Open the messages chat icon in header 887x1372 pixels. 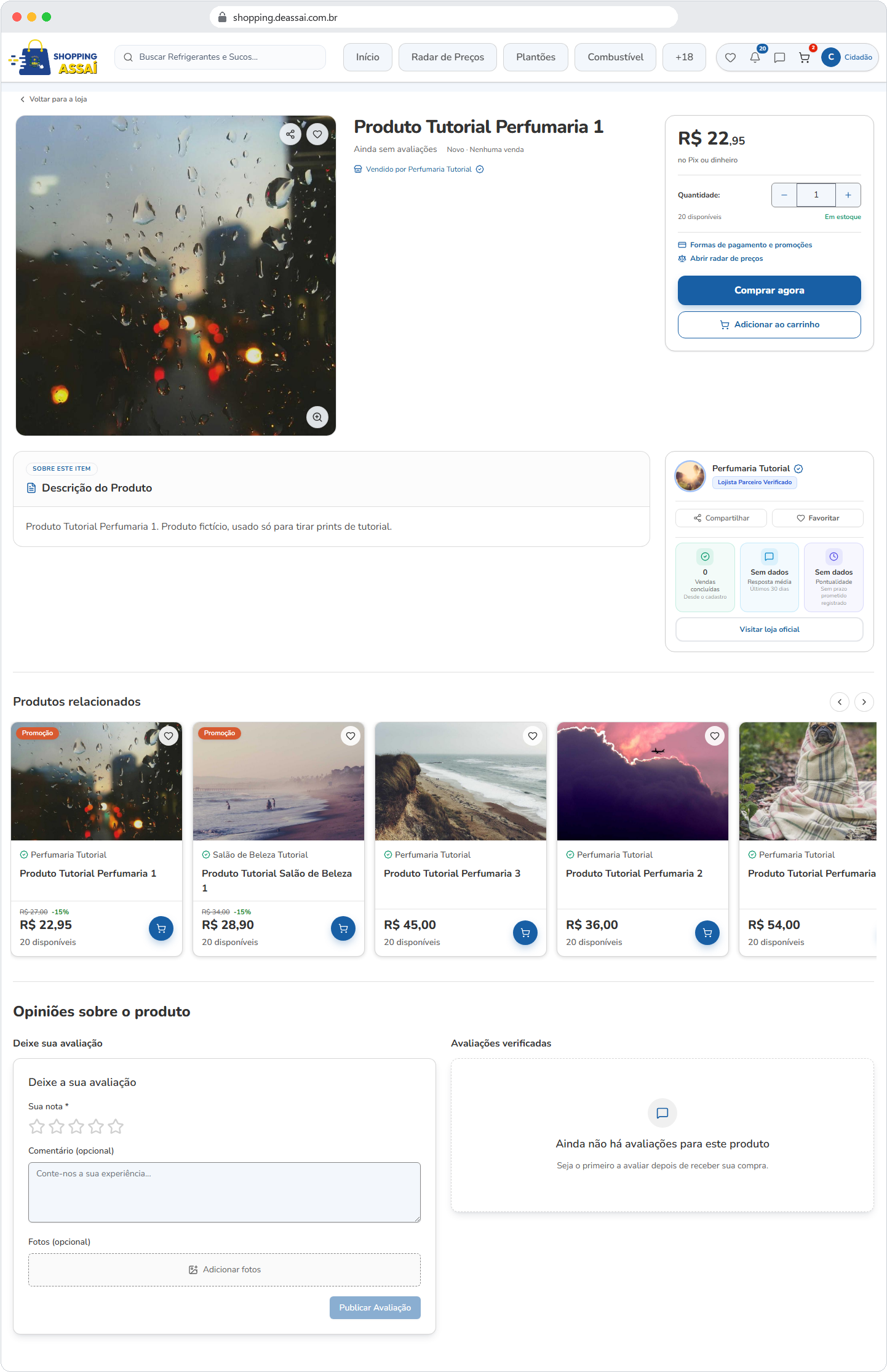tap(779, 57)
